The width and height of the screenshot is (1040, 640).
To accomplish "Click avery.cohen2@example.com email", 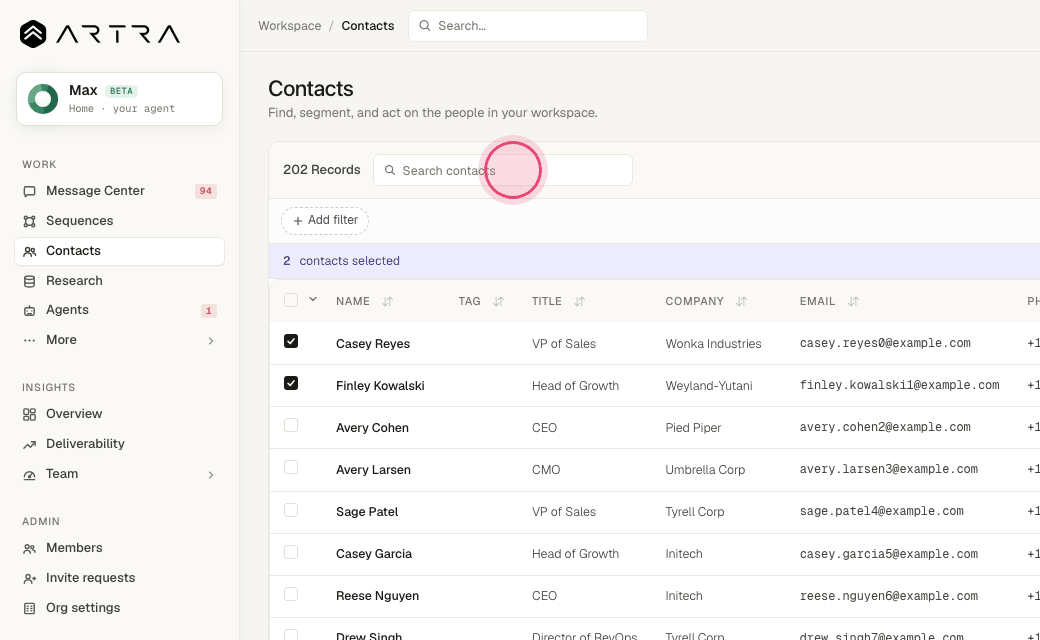I will pos(885,427).
